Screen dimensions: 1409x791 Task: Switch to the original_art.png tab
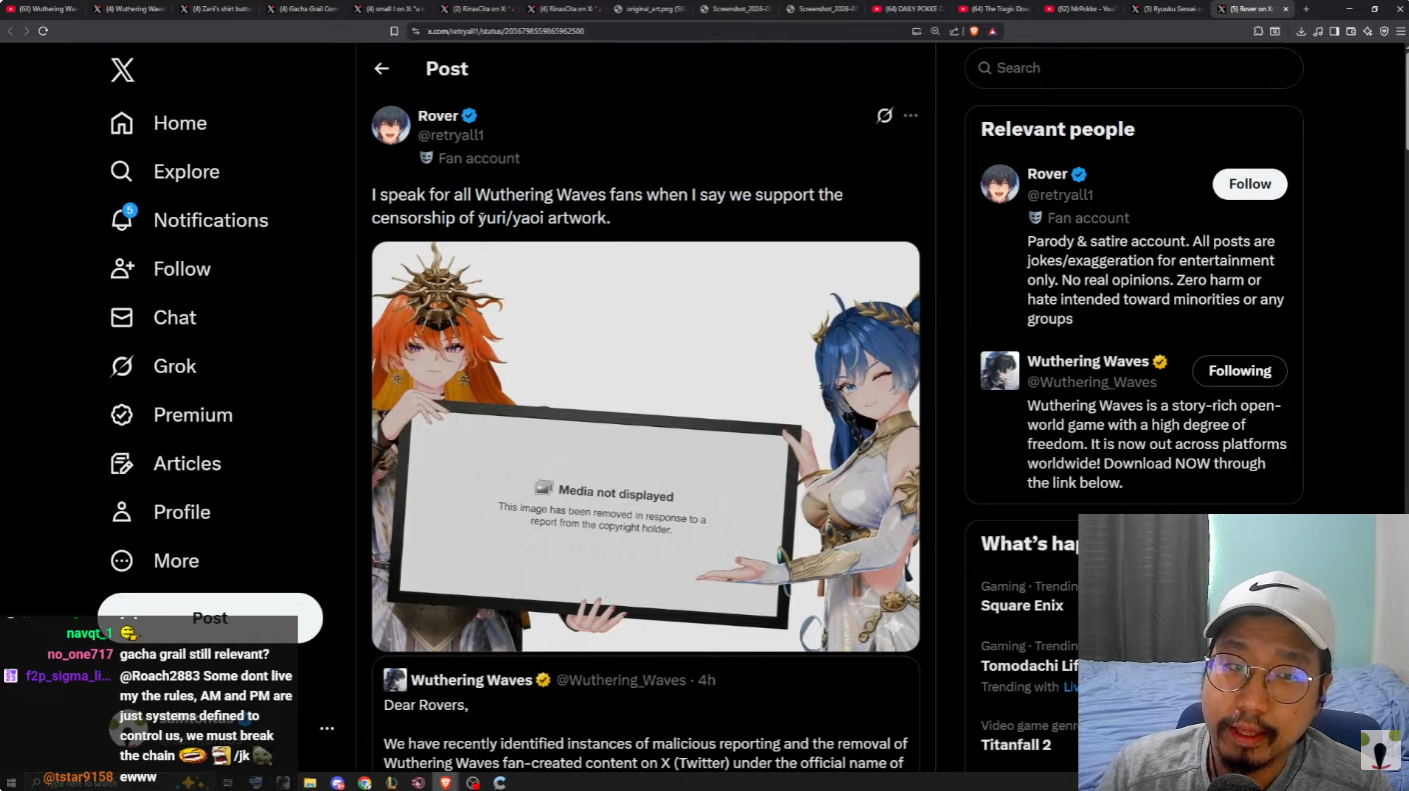coord(651,9)
